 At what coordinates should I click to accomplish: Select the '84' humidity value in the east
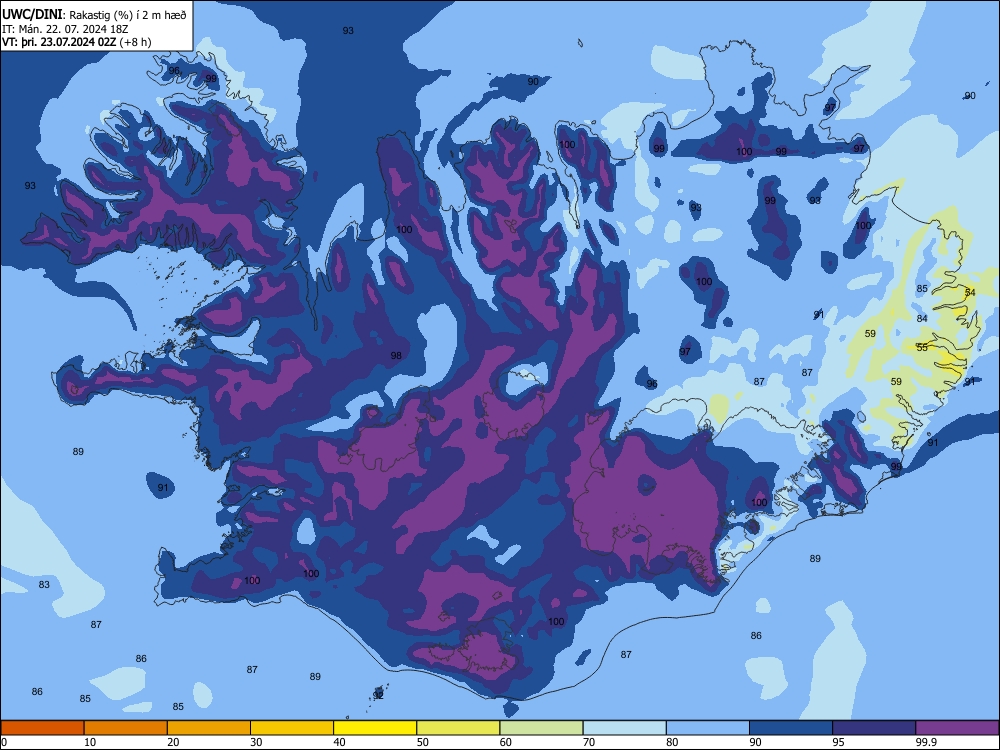coord(922,319)
